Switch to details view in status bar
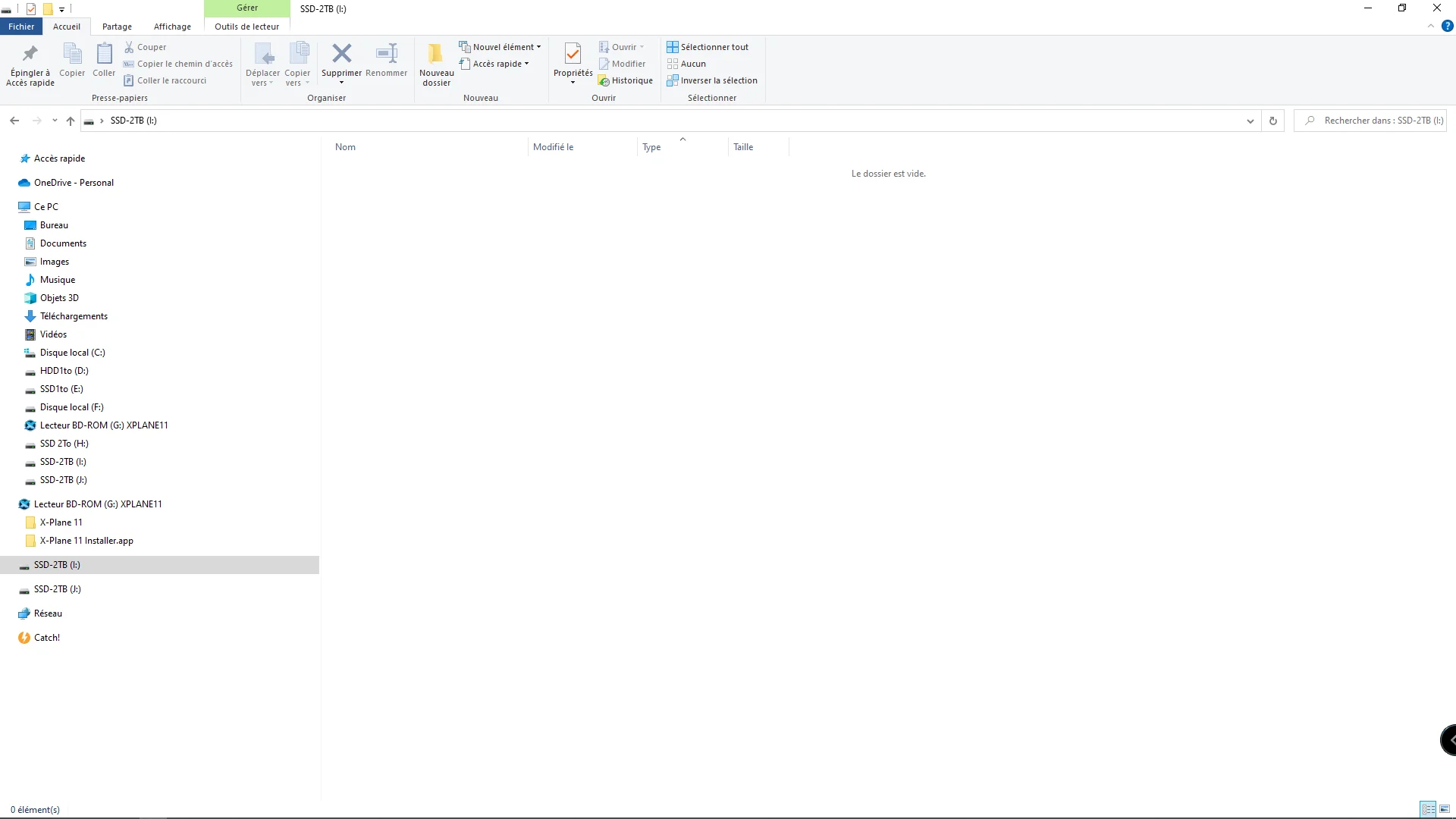 tap(1428, 809)
